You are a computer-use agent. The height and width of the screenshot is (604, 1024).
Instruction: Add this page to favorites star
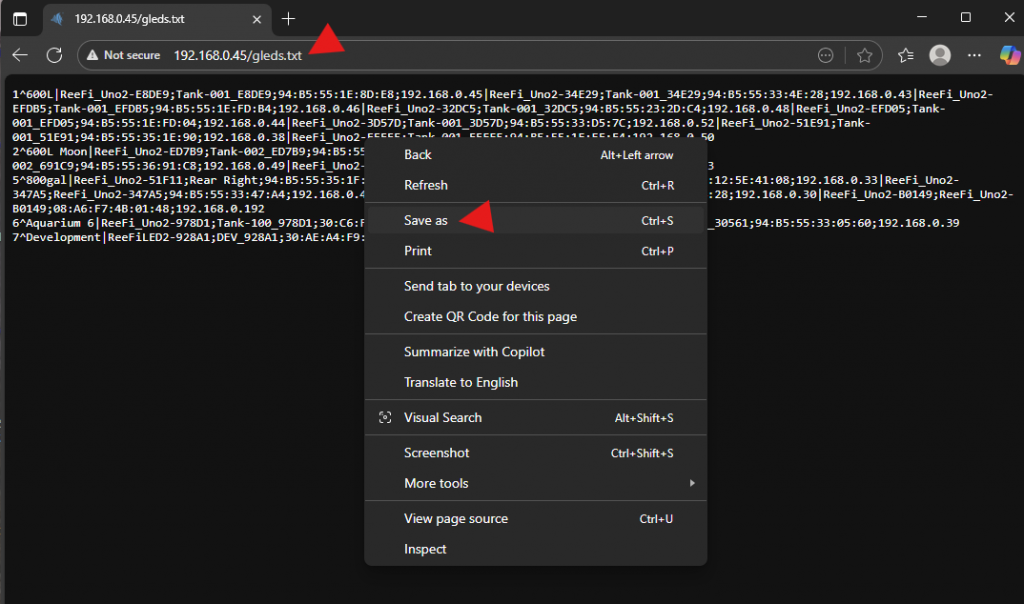(864, 56)
